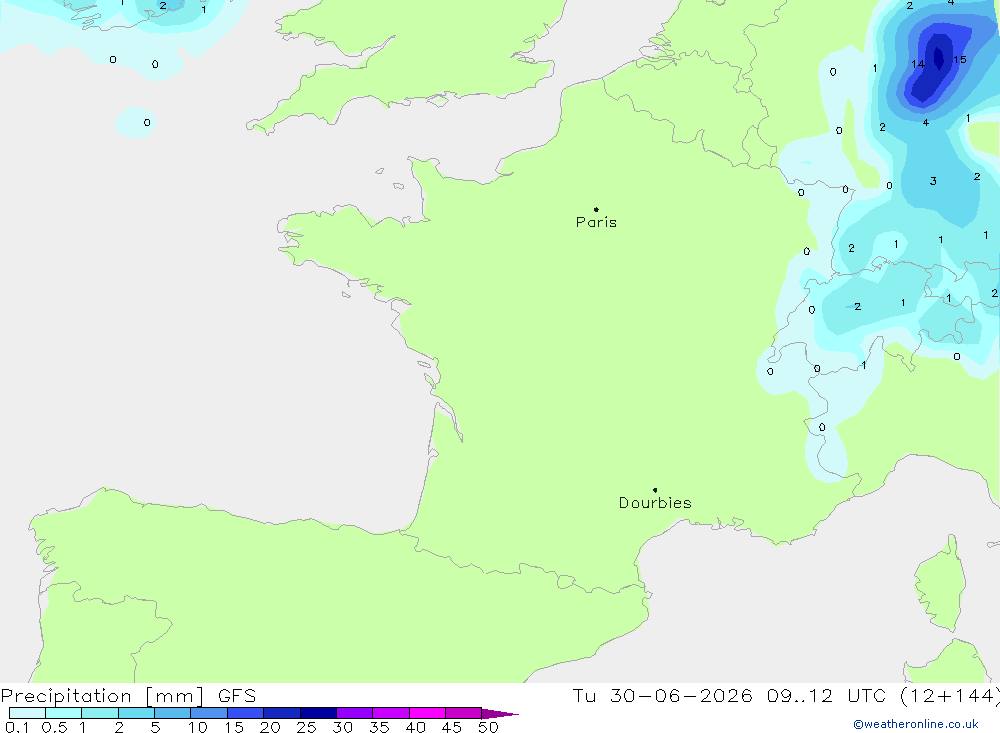Click the Paris city label
The image size is (1000, 733).
[596, 222]
